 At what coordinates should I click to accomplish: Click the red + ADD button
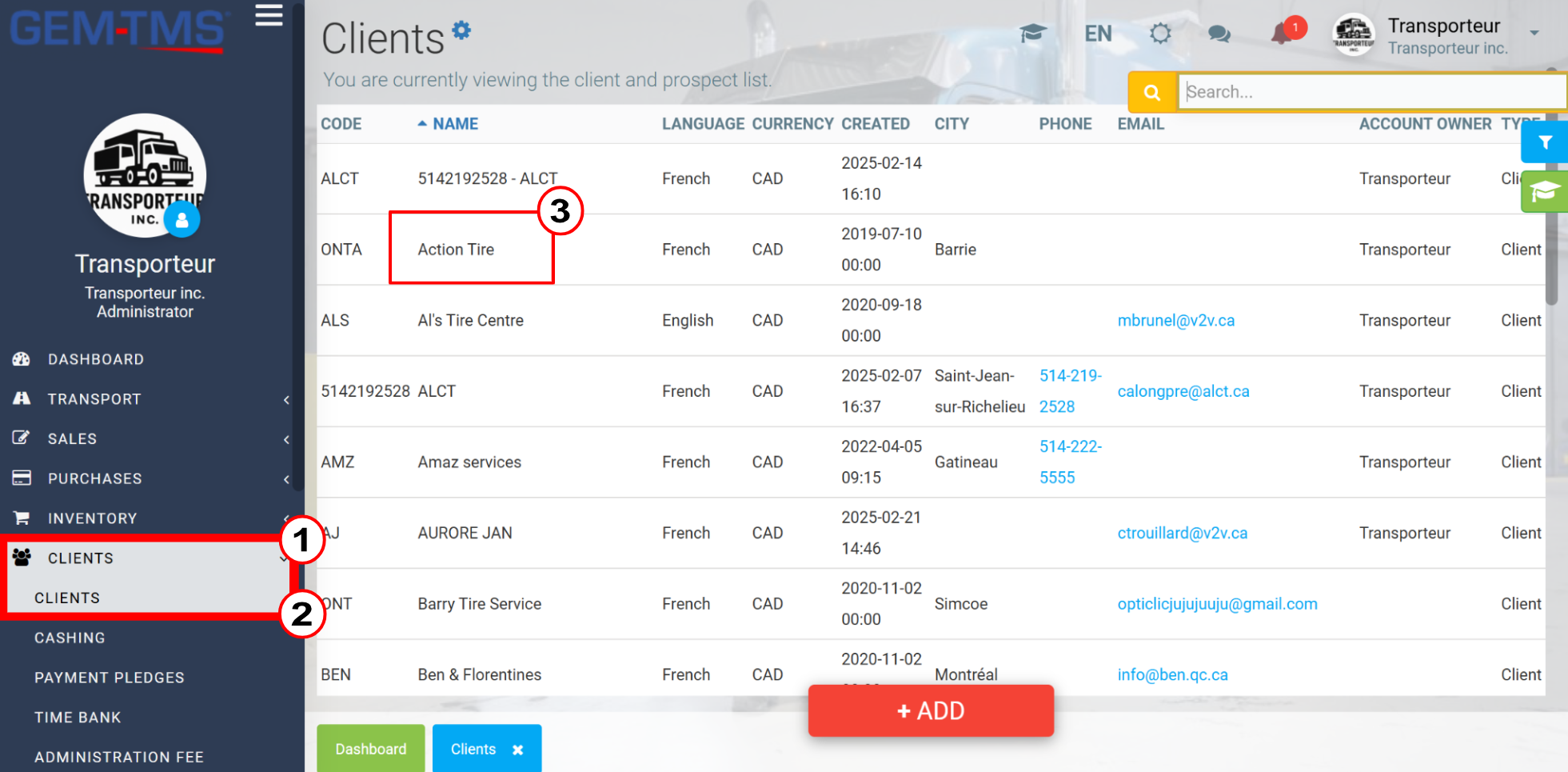click(x=931, y=710)
